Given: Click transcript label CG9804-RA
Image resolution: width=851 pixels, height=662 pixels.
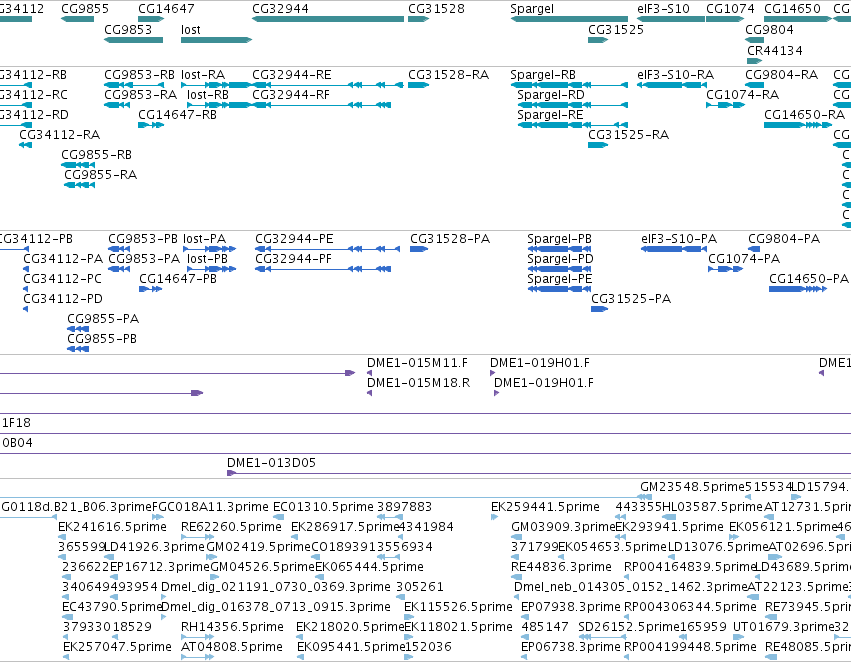Looking at the screenshot, I should 782,74.
